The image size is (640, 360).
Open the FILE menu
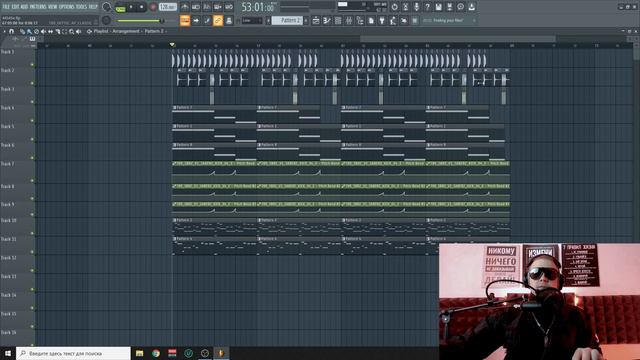point(6,7)
